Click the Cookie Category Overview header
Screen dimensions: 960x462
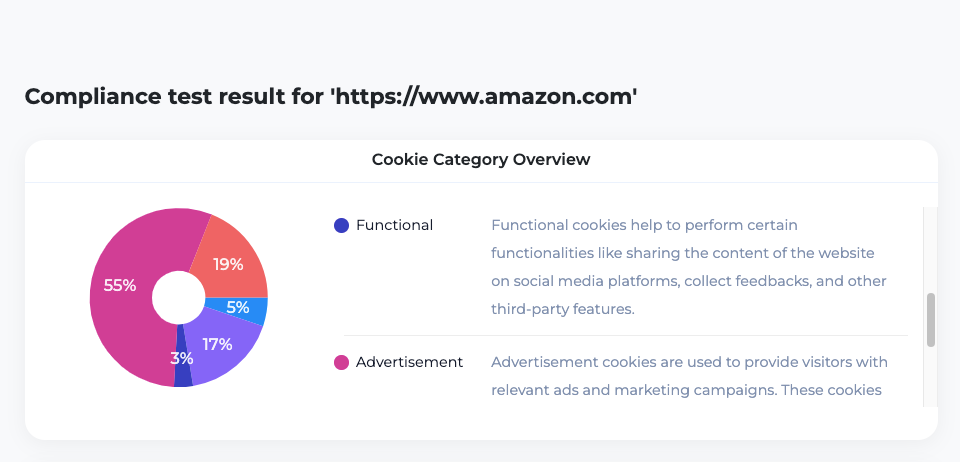[x=481, y=160]
